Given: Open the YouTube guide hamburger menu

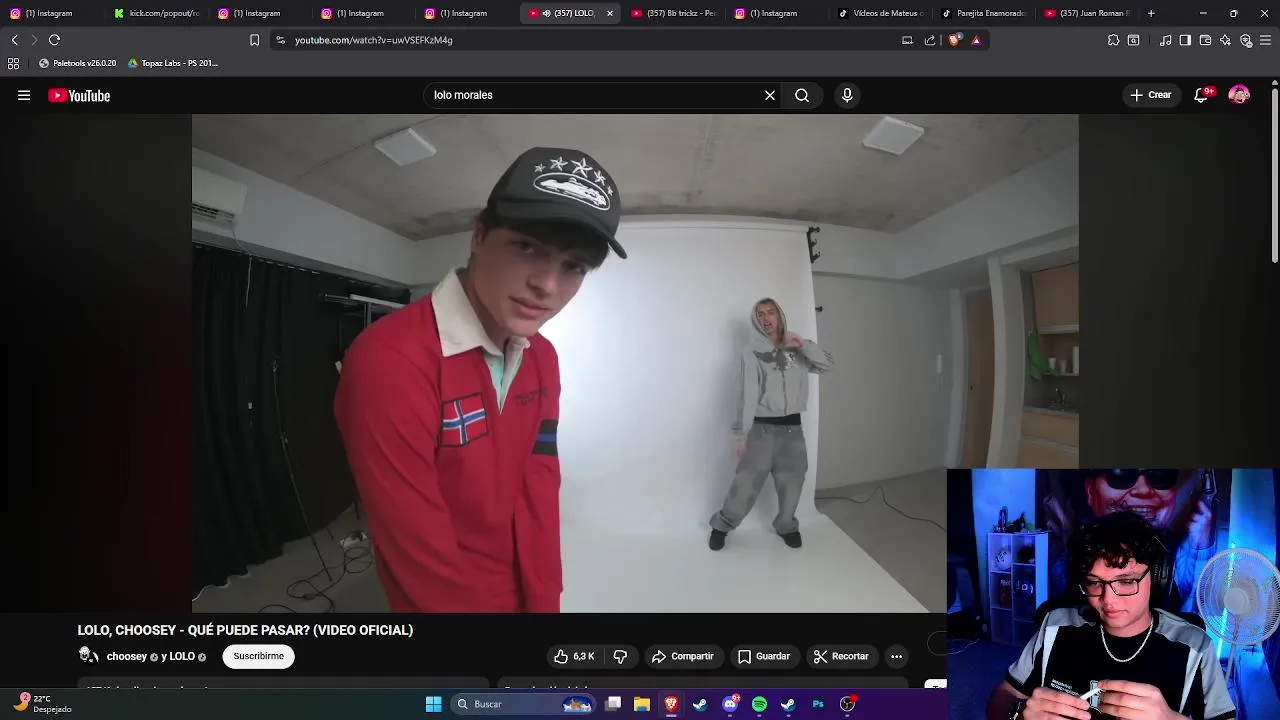Looking at the screenshot, I should click(24, 95).
